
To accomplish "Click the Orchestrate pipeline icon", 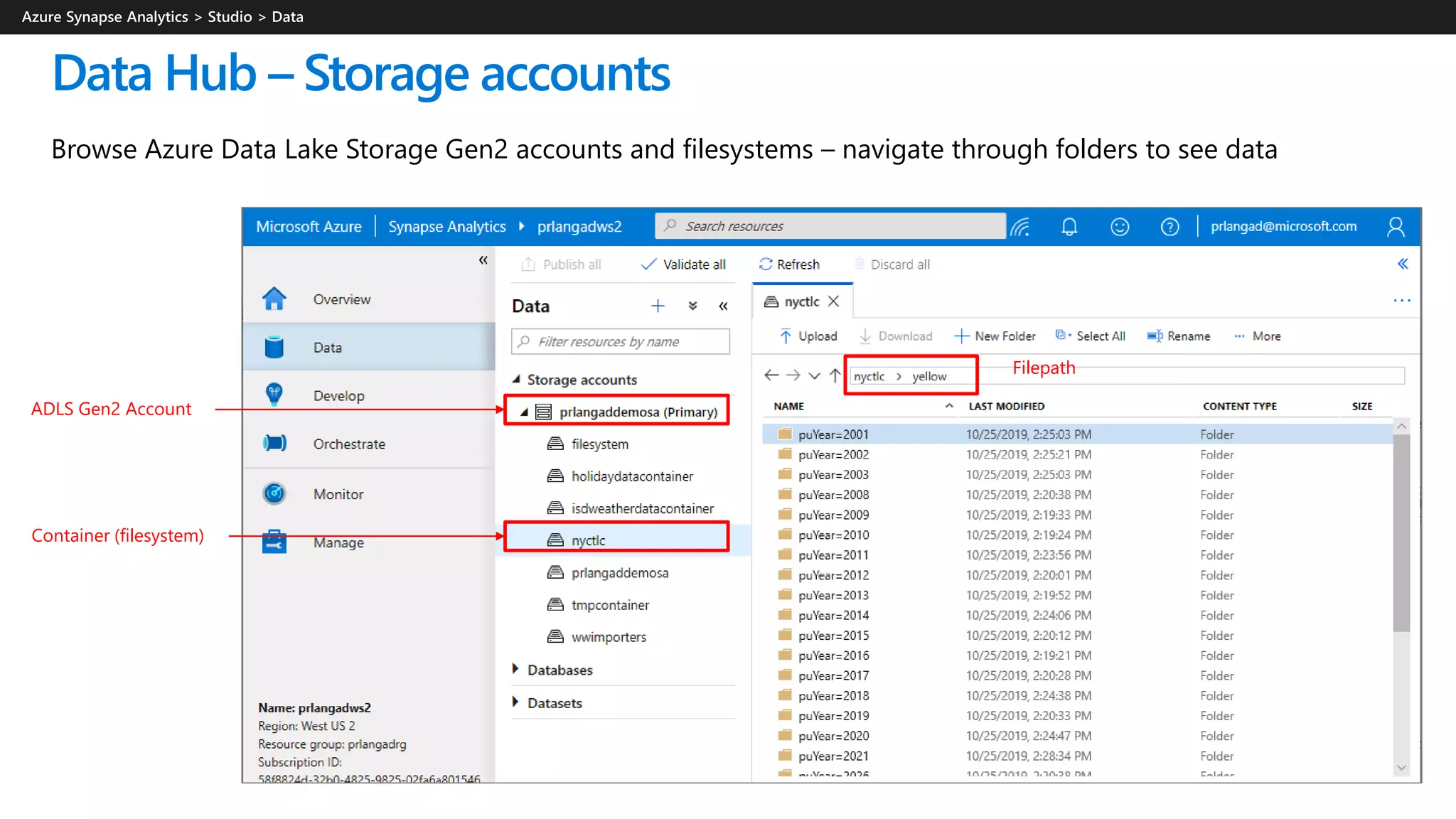I will [x=274, y=443].
